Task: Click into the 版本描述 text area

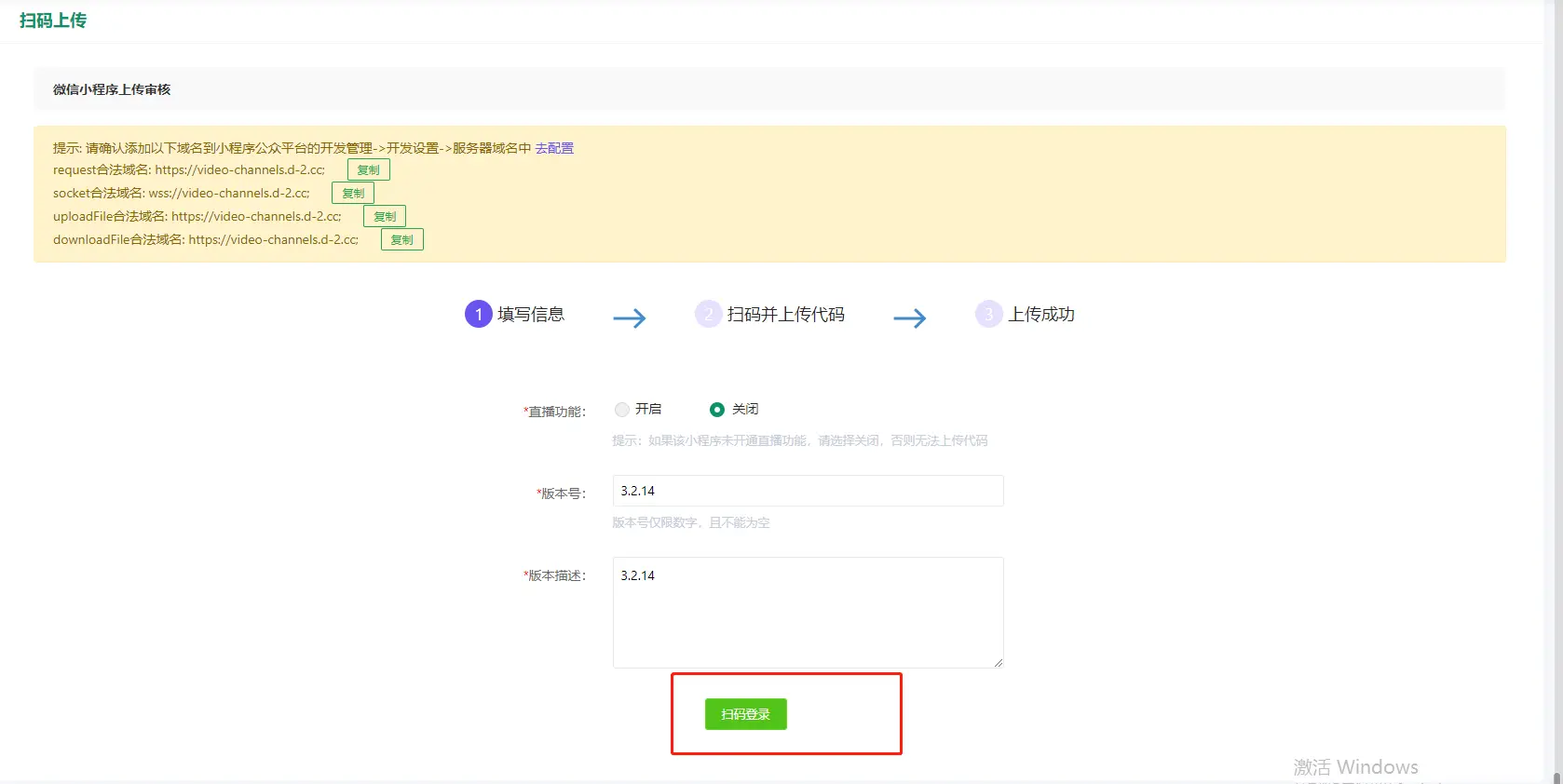Action: click(x=808, y=612)
